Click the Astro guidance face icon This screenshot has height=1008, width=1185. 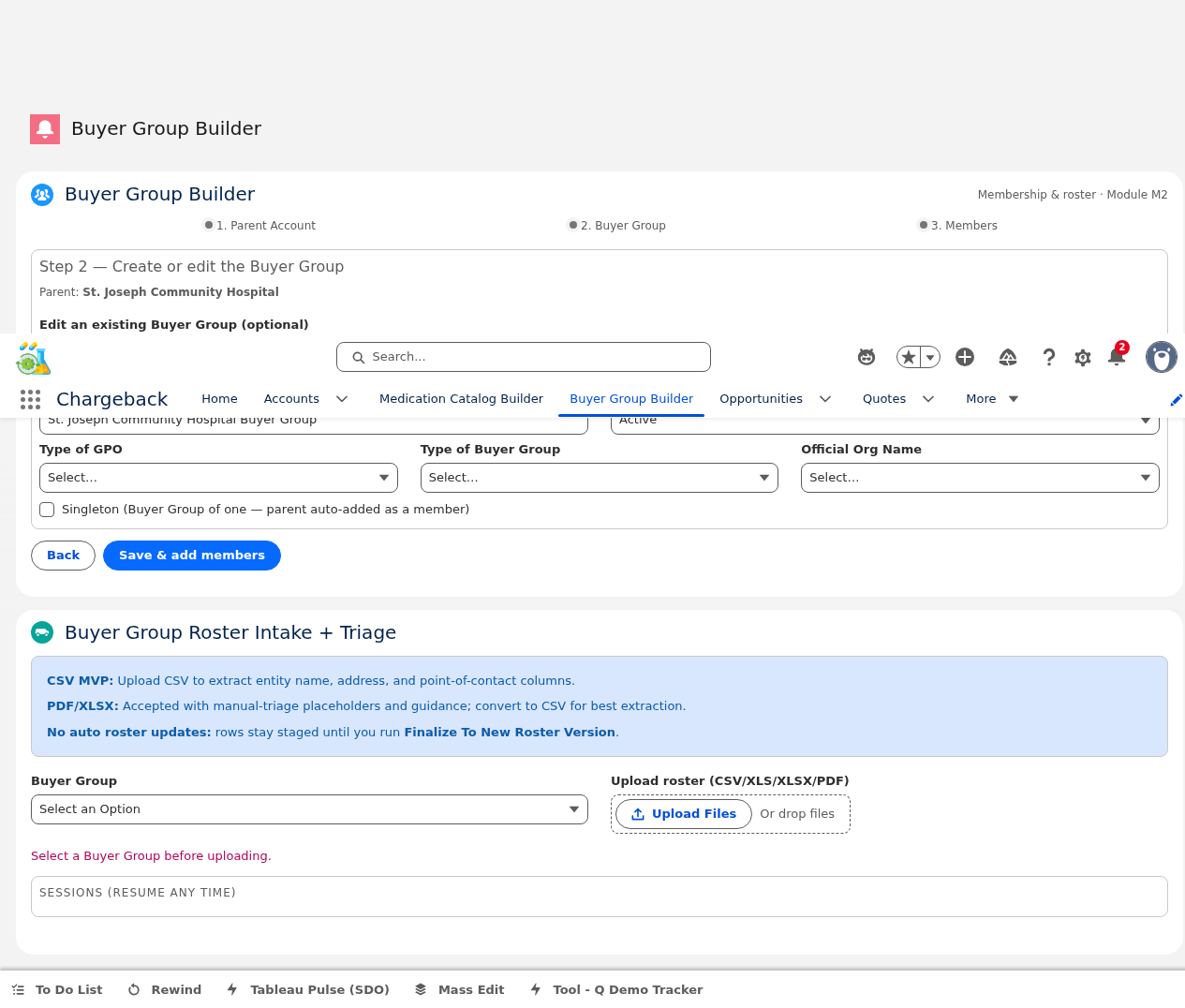pos(867,357)
